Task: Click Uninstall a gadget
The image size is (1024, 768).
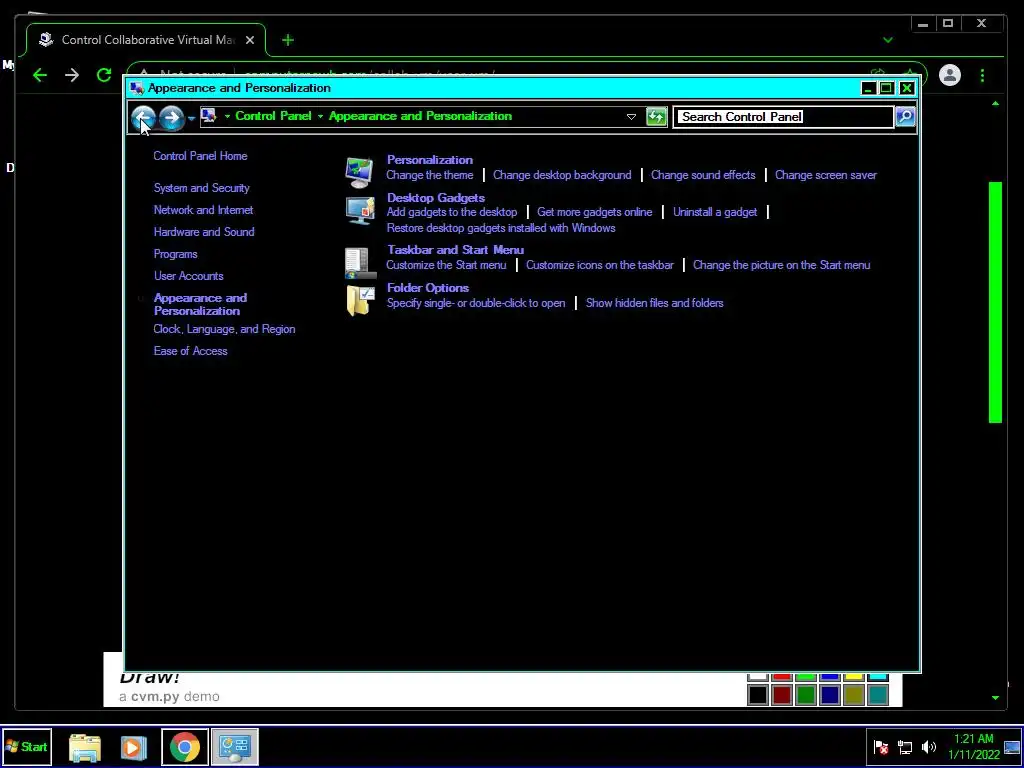Action: (x=715, y=212)
